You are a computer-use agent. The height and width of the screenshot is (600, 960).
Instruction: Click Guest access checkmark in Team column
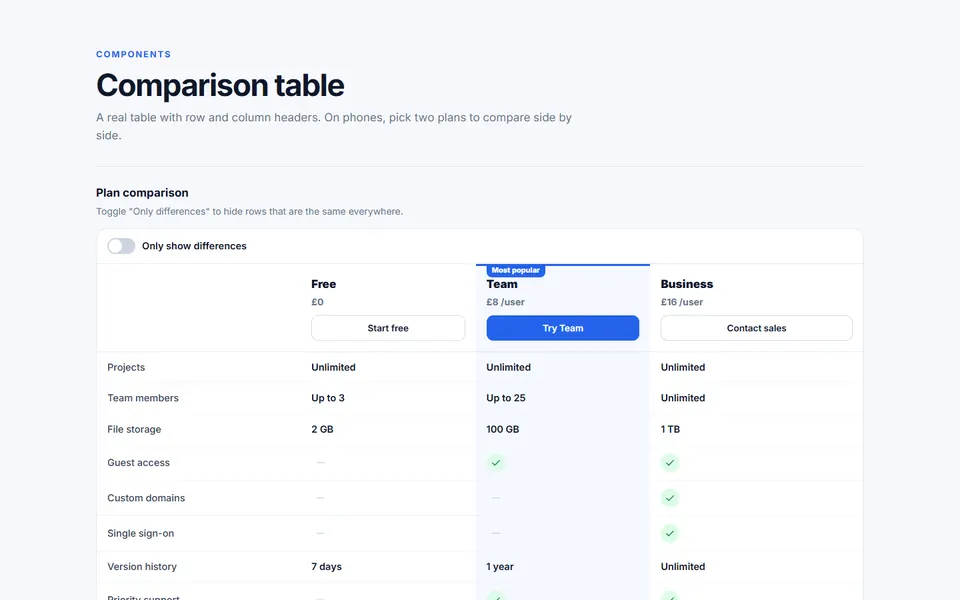496,463
